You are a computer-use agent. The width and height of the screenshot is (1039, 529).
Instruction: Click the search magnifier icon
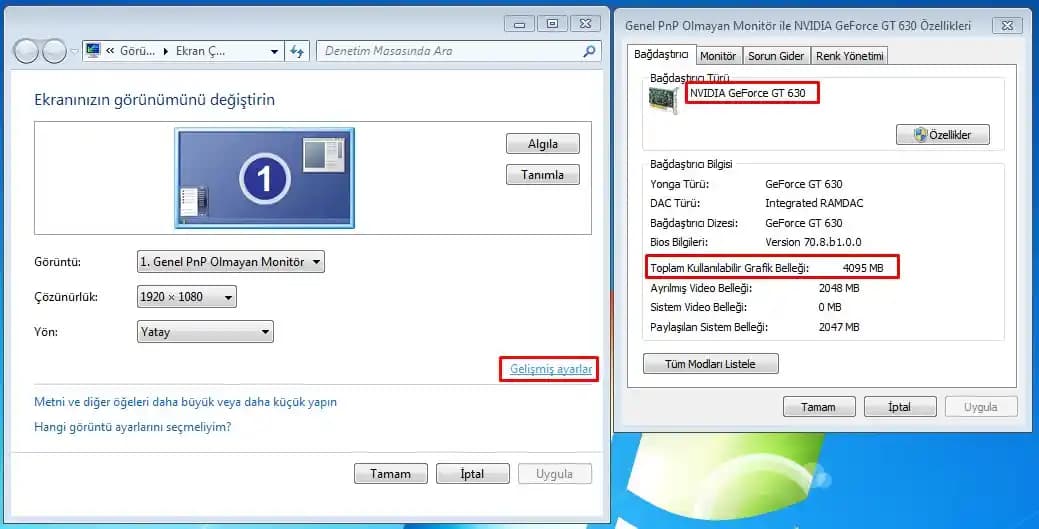(x=590, y=51)
